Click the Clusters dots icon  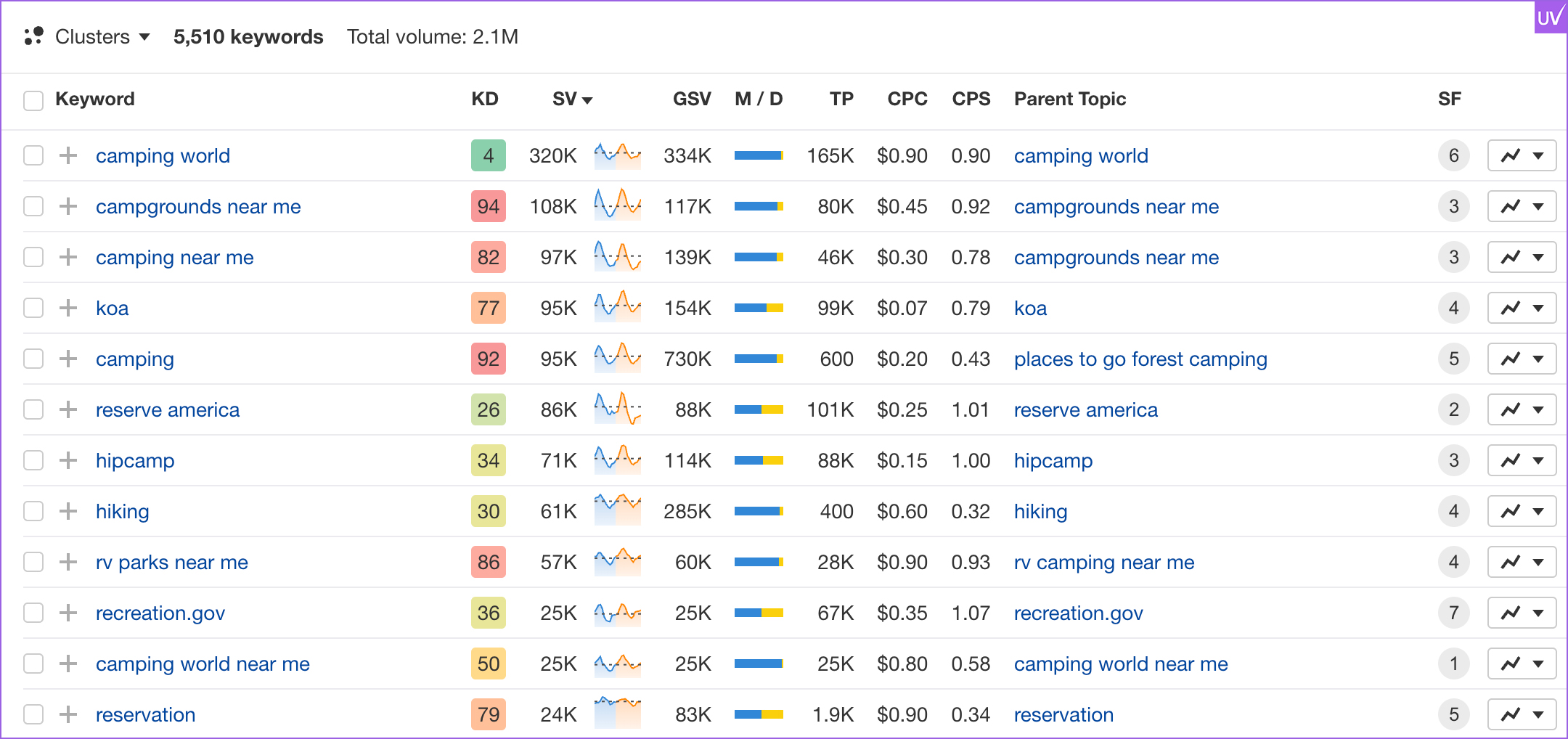pyautogui.click(x=33, y=36)
